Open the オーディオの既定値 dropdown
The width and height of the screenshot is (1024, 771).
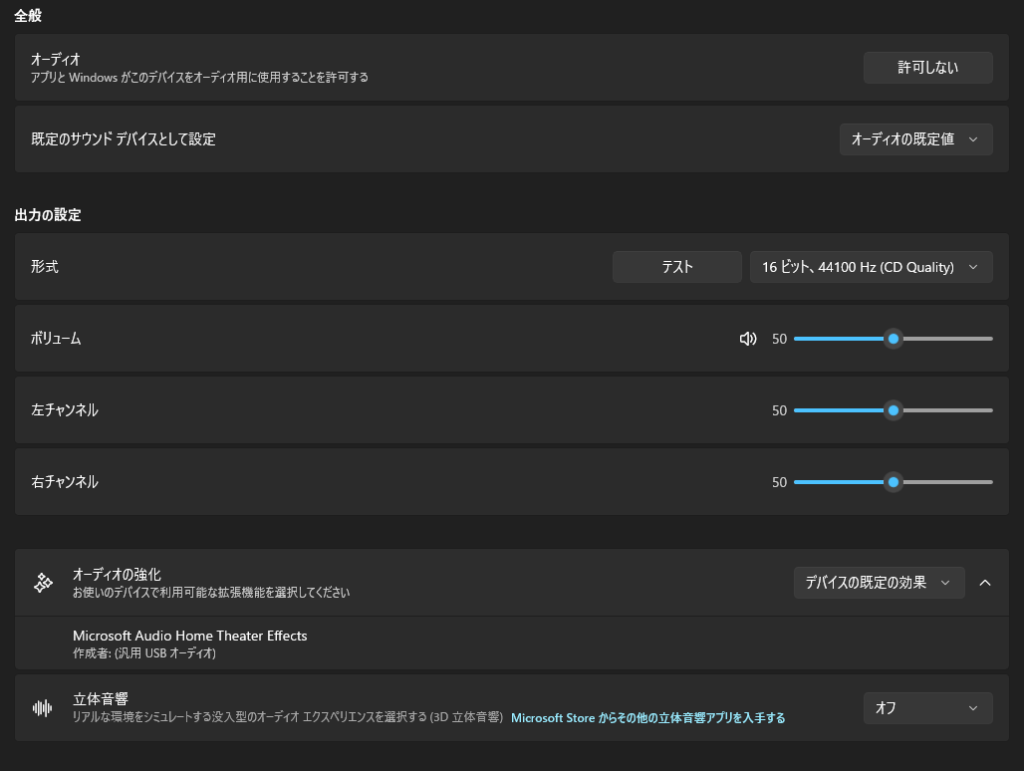(x=916, y=139)
